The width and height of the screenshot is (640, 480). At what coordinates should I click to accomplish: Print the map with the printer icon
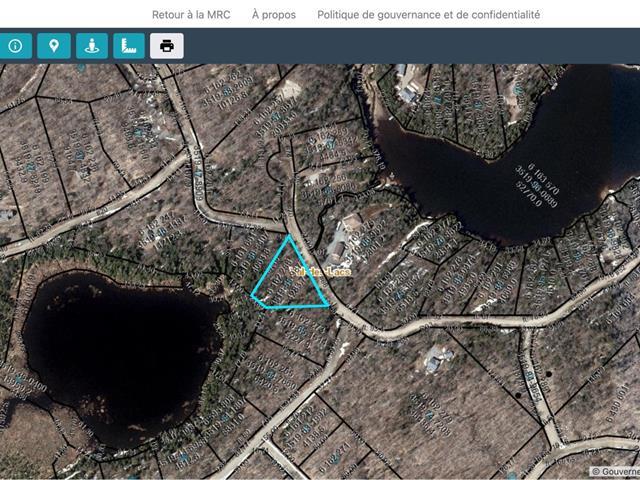[166, 46]
